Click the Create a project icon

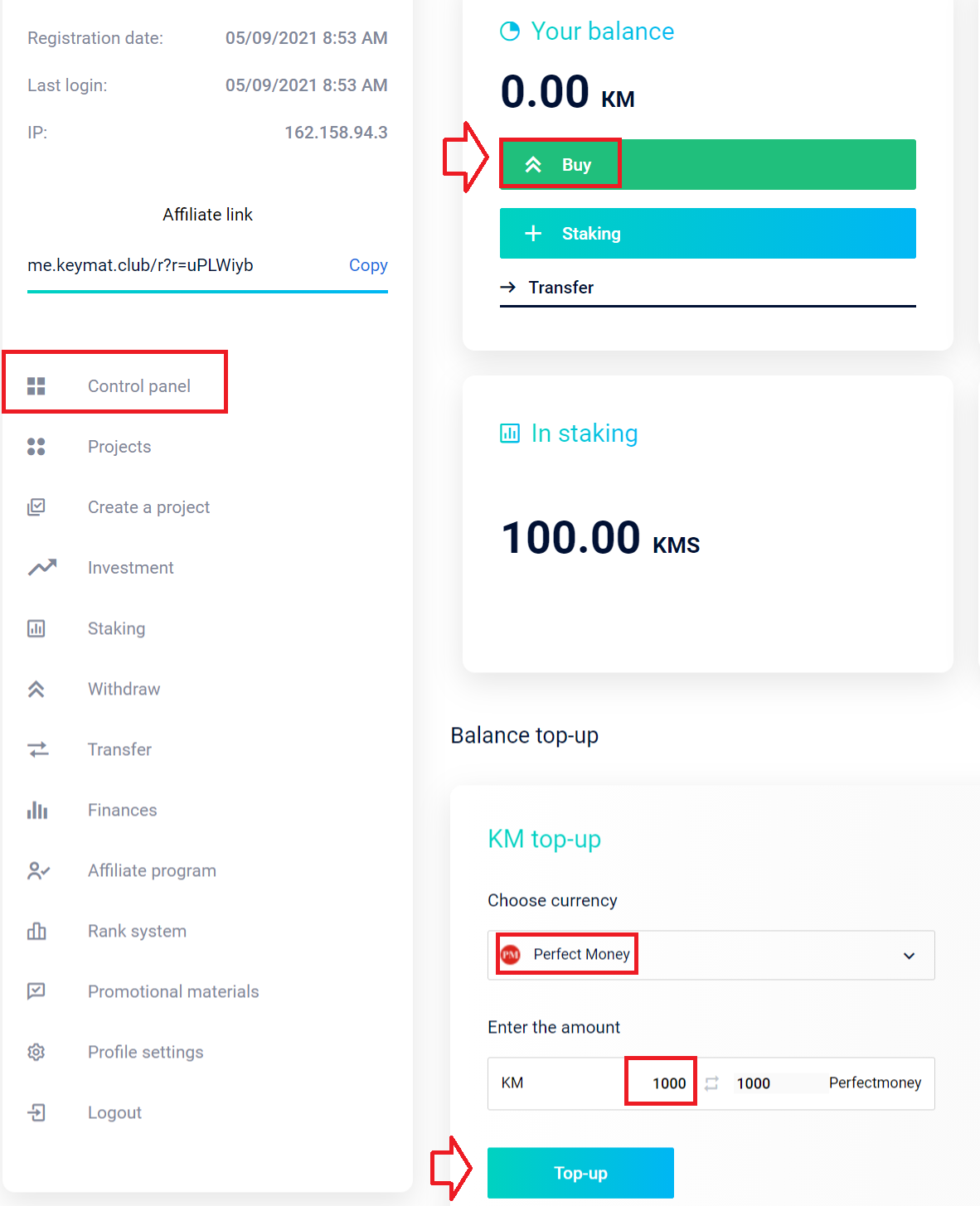point(36,507)
